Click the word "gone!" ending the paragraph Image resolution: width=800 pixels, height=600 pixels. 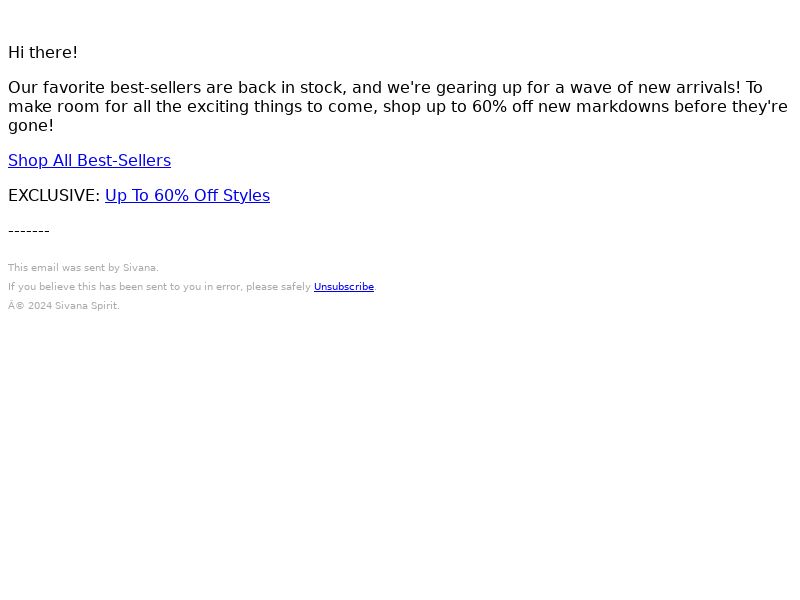click(x=31, y=126)
